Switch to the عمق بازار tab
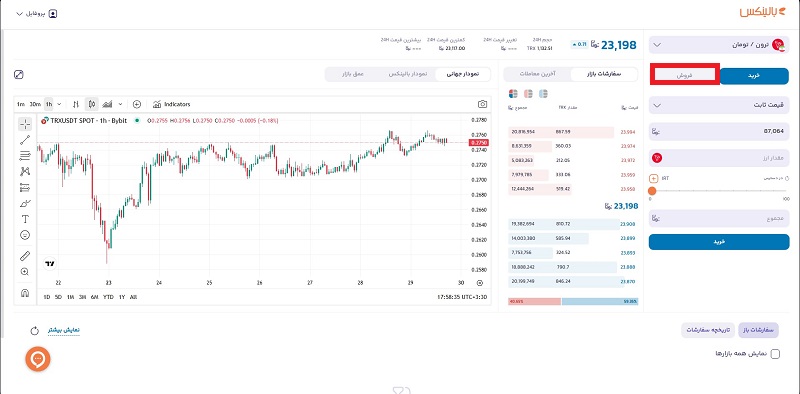This screenshot has height=394, width=800. (x=353, y=75)
